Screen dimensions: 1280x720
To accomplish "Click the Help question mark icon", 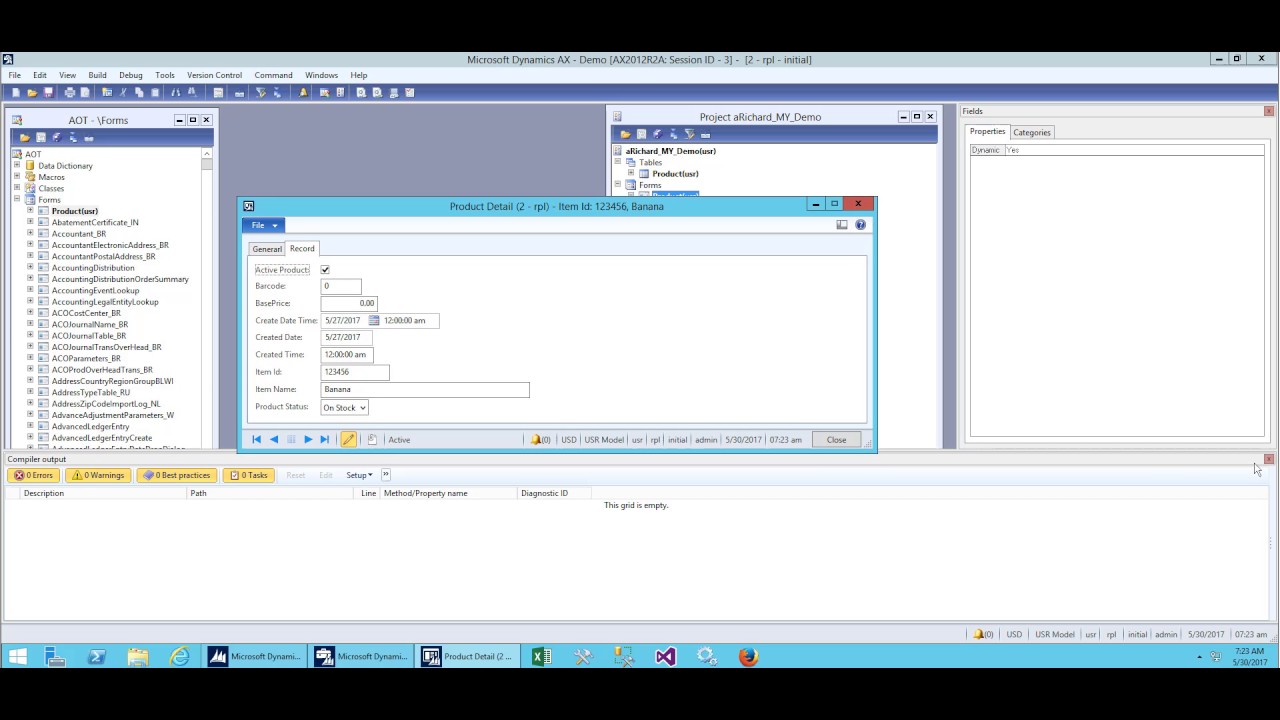I will [860, 225].
